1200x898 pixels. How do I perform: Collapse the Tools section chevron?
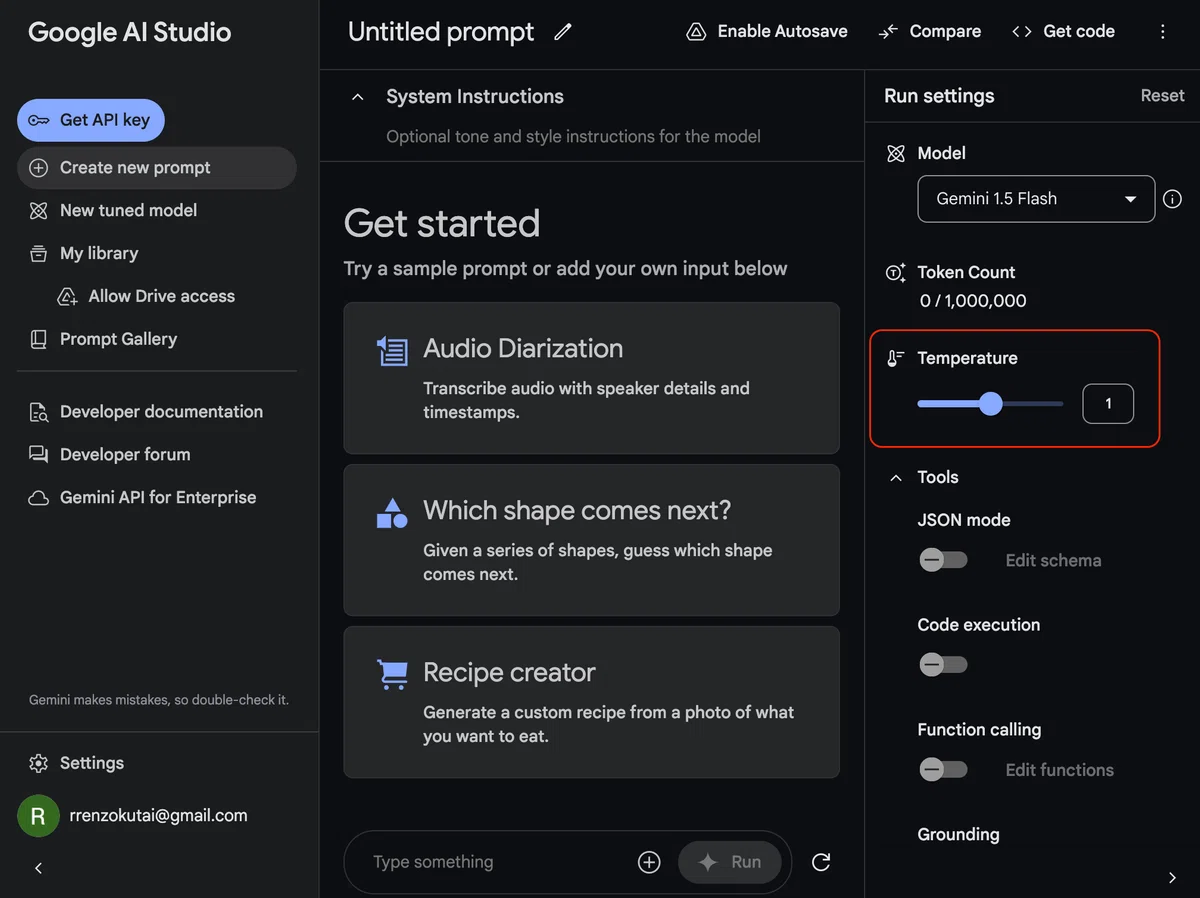point(896,478)
